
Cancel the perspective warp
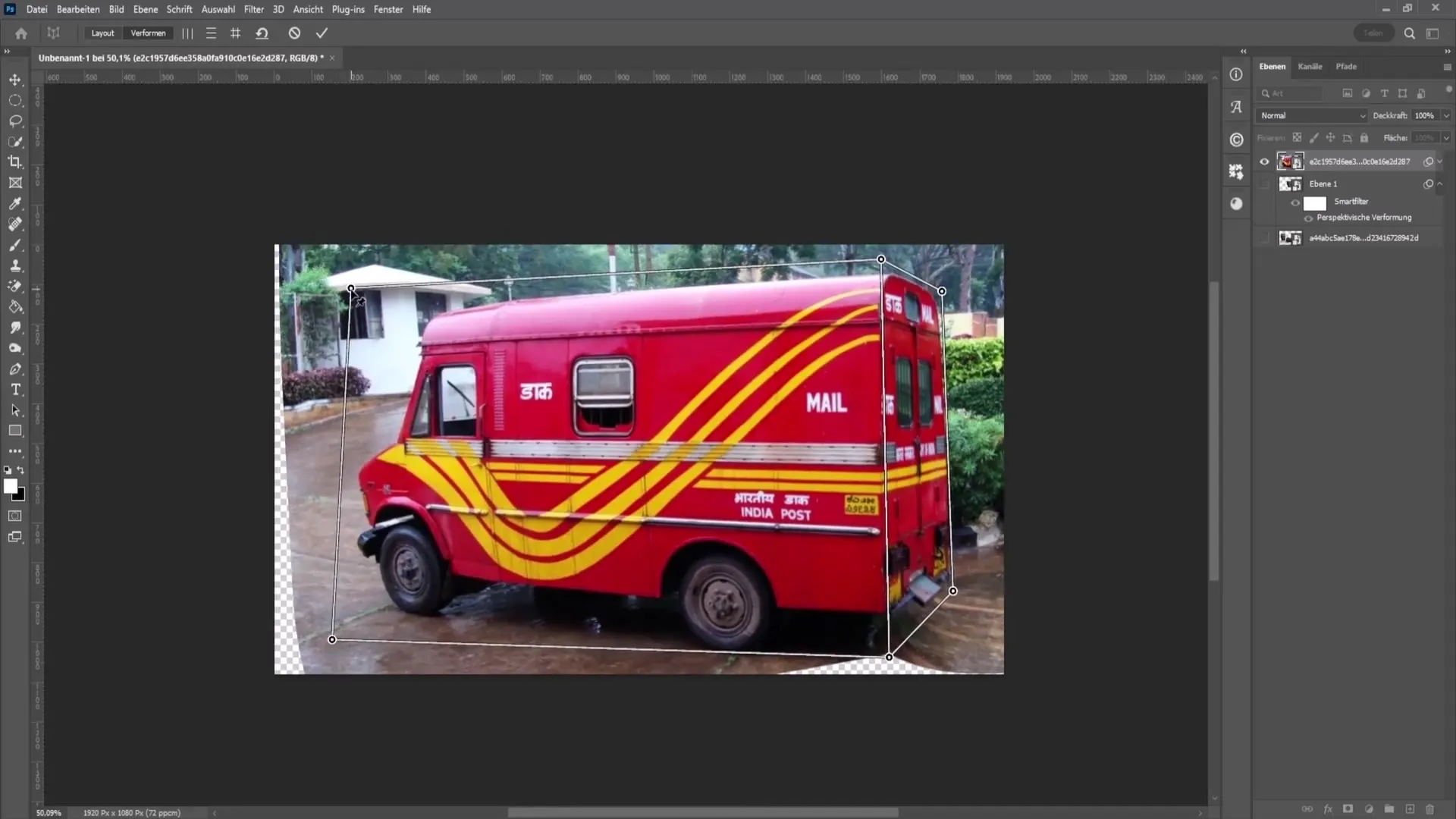[294, 33]
